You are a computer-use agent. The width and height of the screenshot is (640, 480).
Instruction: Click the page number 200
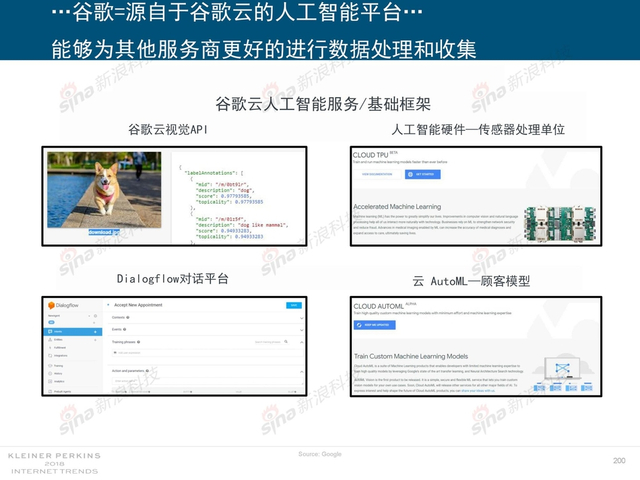pos(619,460)
